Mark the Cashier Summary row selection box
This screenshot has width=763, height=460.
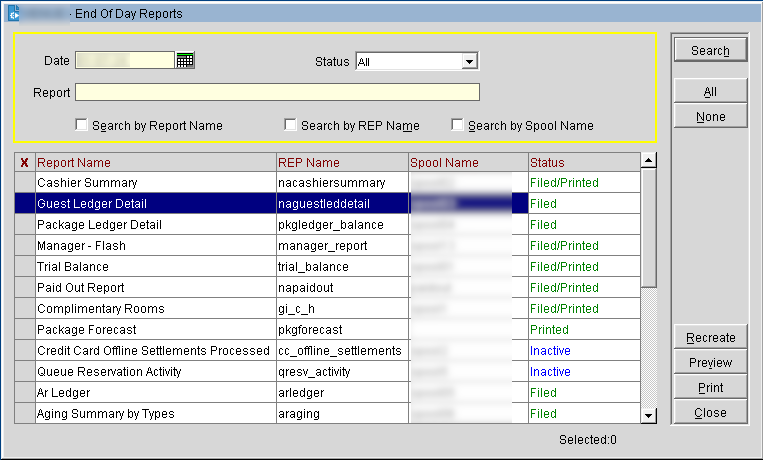(25, 183)
